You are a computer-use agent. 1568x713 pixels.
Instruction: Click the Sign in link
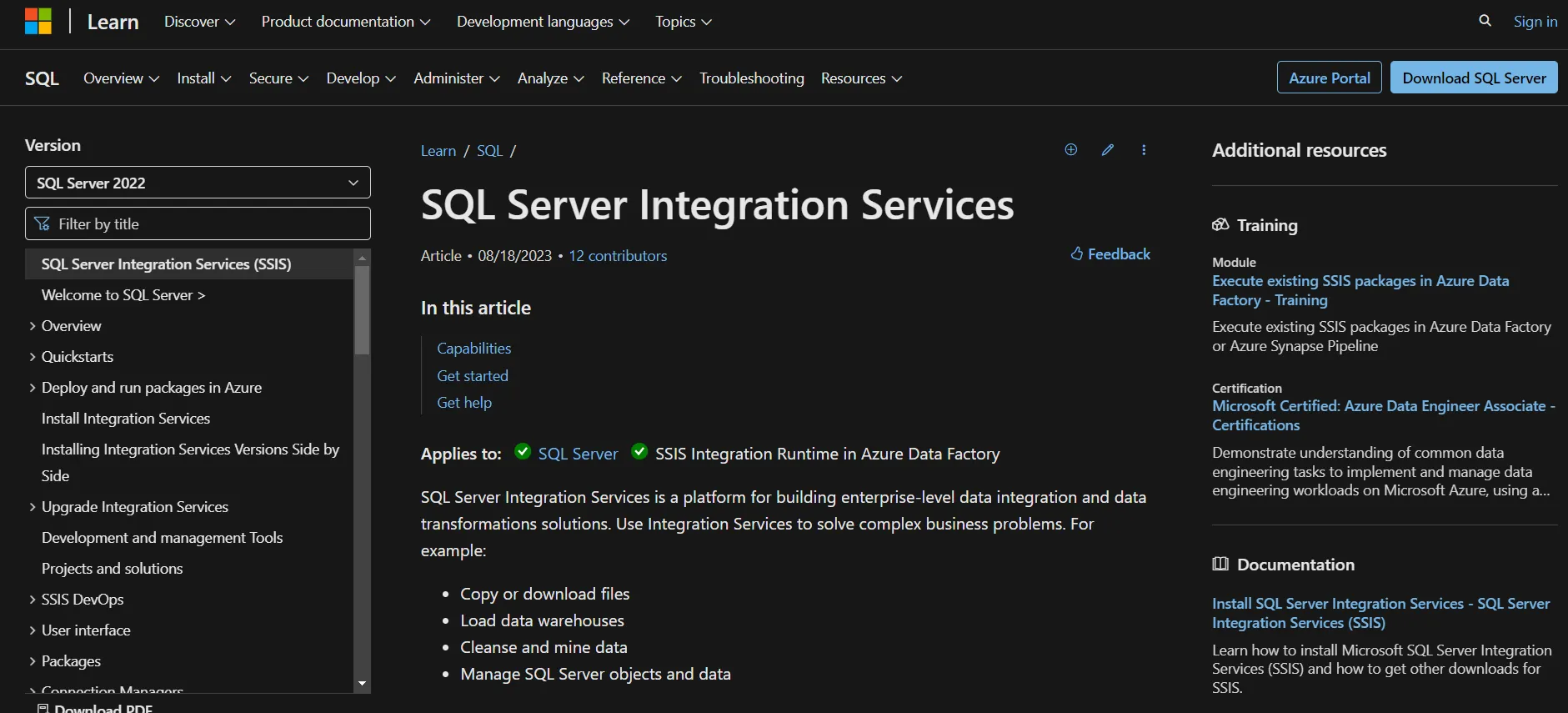click(x=1535, y=22)
